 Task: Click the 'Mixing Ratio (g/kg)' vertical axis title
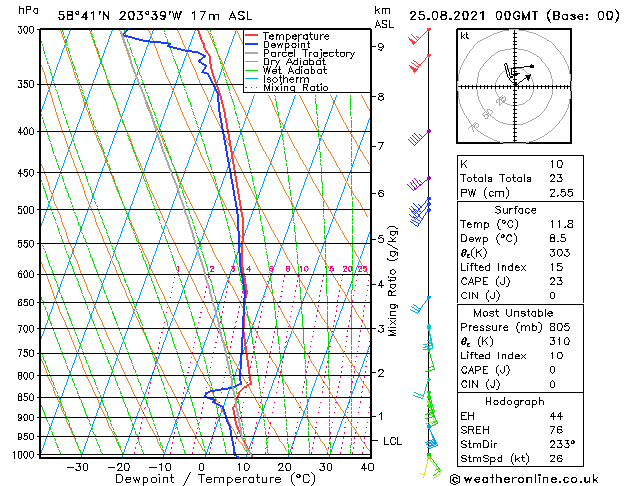coord(392,281)
